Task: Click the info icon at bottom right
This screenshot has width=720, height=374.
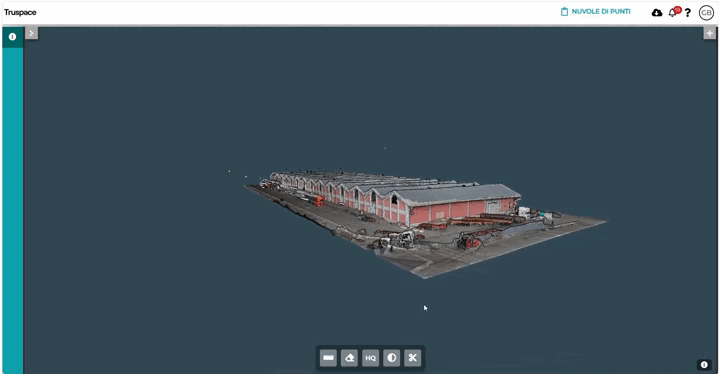Action: (704, 364)
